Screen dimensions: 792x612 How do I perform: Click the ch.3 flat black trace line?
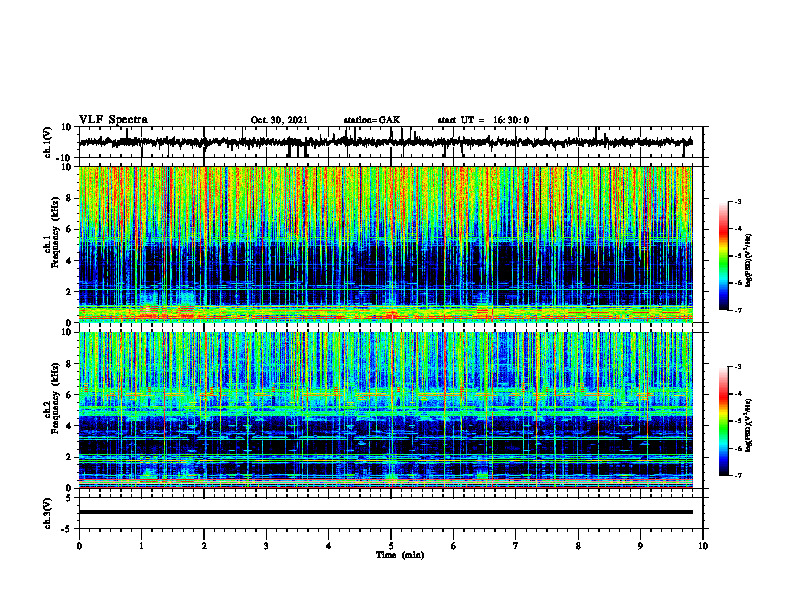(x=386, y=512)
